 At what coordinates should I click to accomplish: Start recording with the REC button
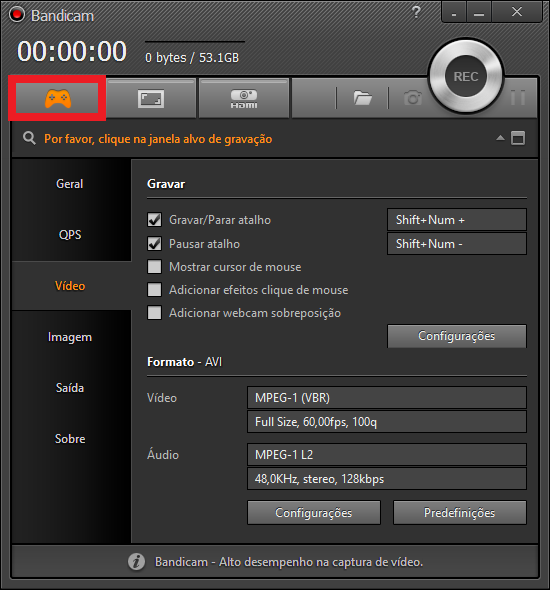[466, 76]
